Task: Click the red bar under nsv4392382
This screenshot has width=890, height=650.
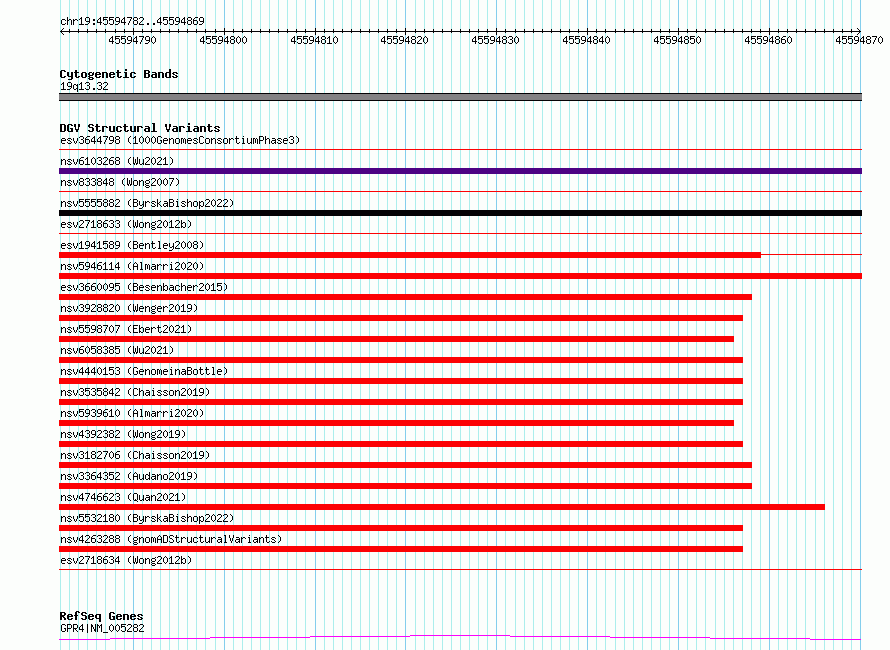Action: [x=401, y=444]
